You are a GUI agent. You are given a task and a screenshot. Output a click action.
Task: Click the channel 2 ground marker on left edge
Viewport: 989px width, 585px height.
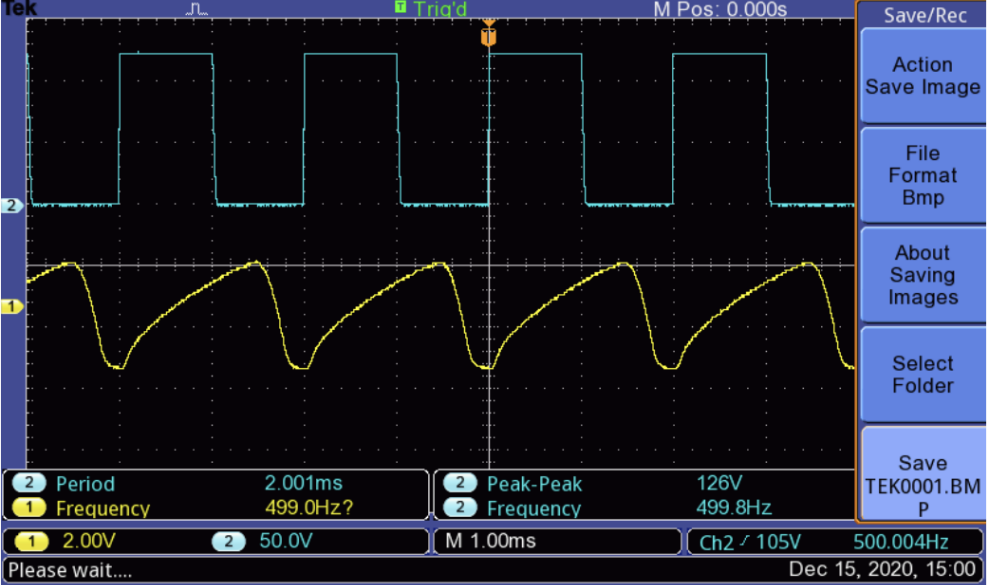tap(12, 205)
